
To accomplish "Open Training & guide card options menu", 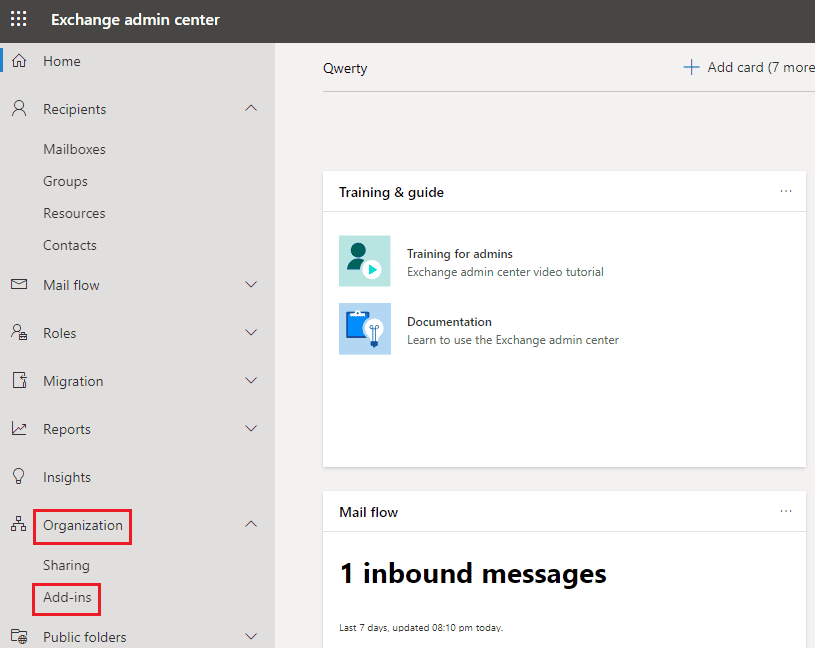I will point(785,191).
